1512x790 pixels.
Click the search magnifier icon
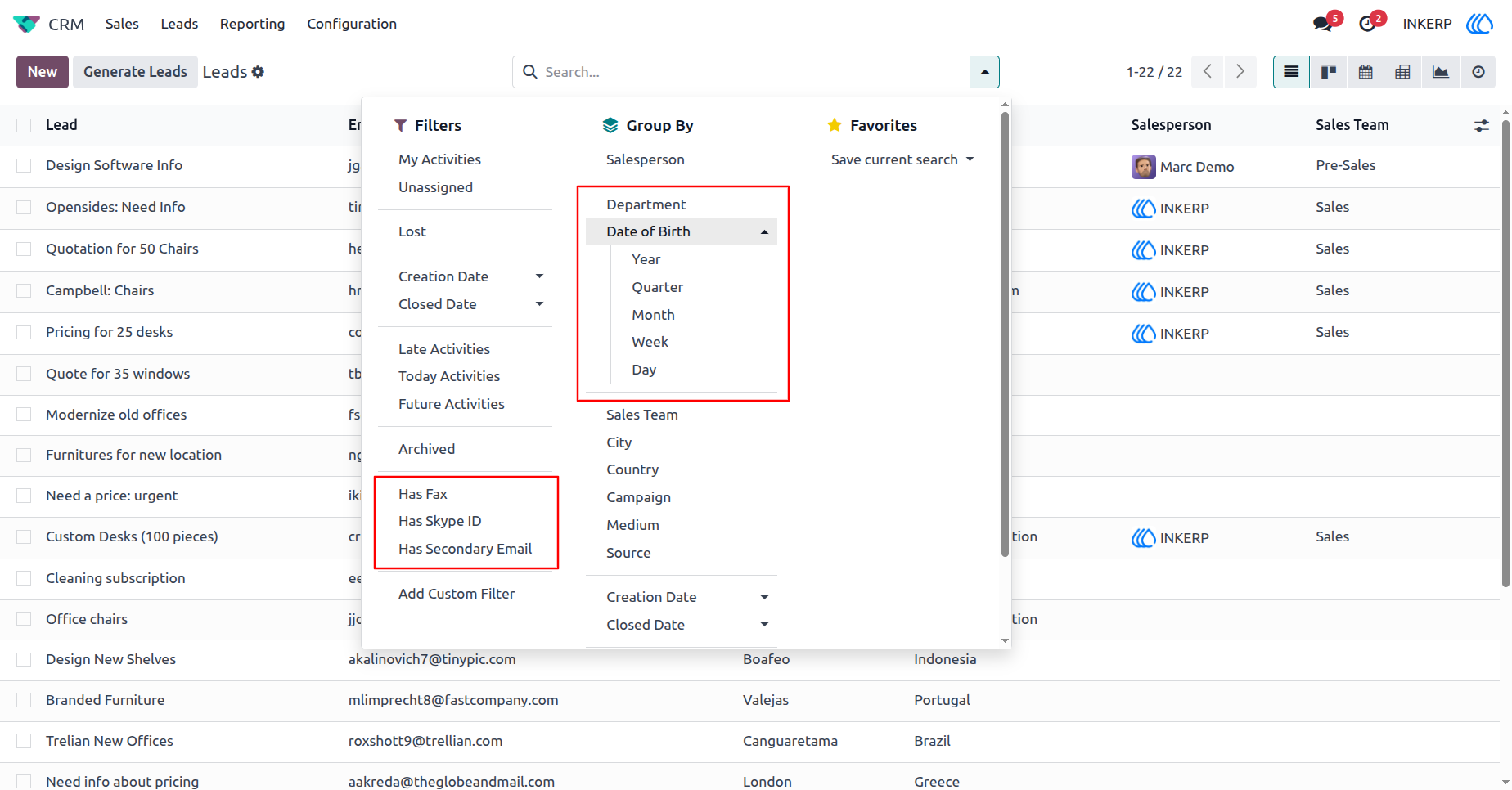[530, 72]
